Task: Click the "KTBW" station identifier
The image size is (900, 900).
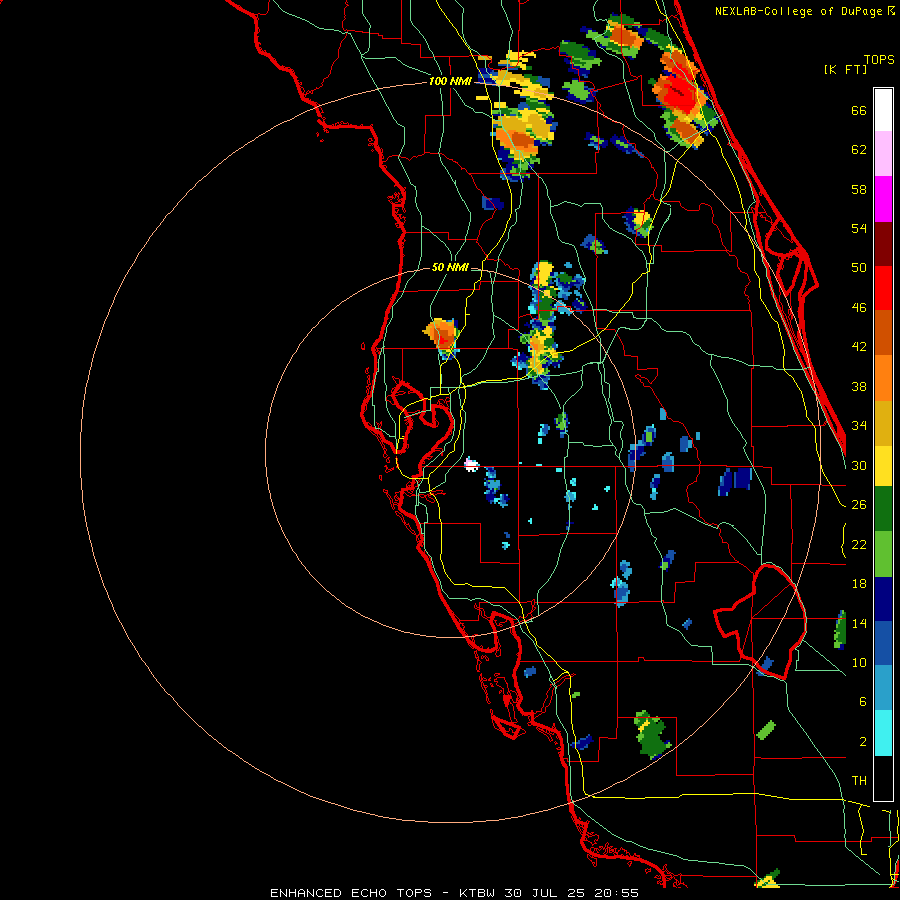Action: point(476,893)
